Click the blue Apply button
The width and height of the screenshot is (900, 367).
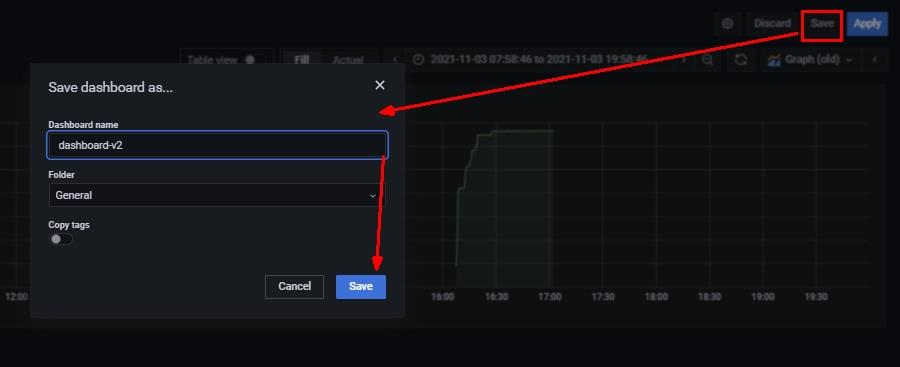pyautogui.click(x=867, y=24)
